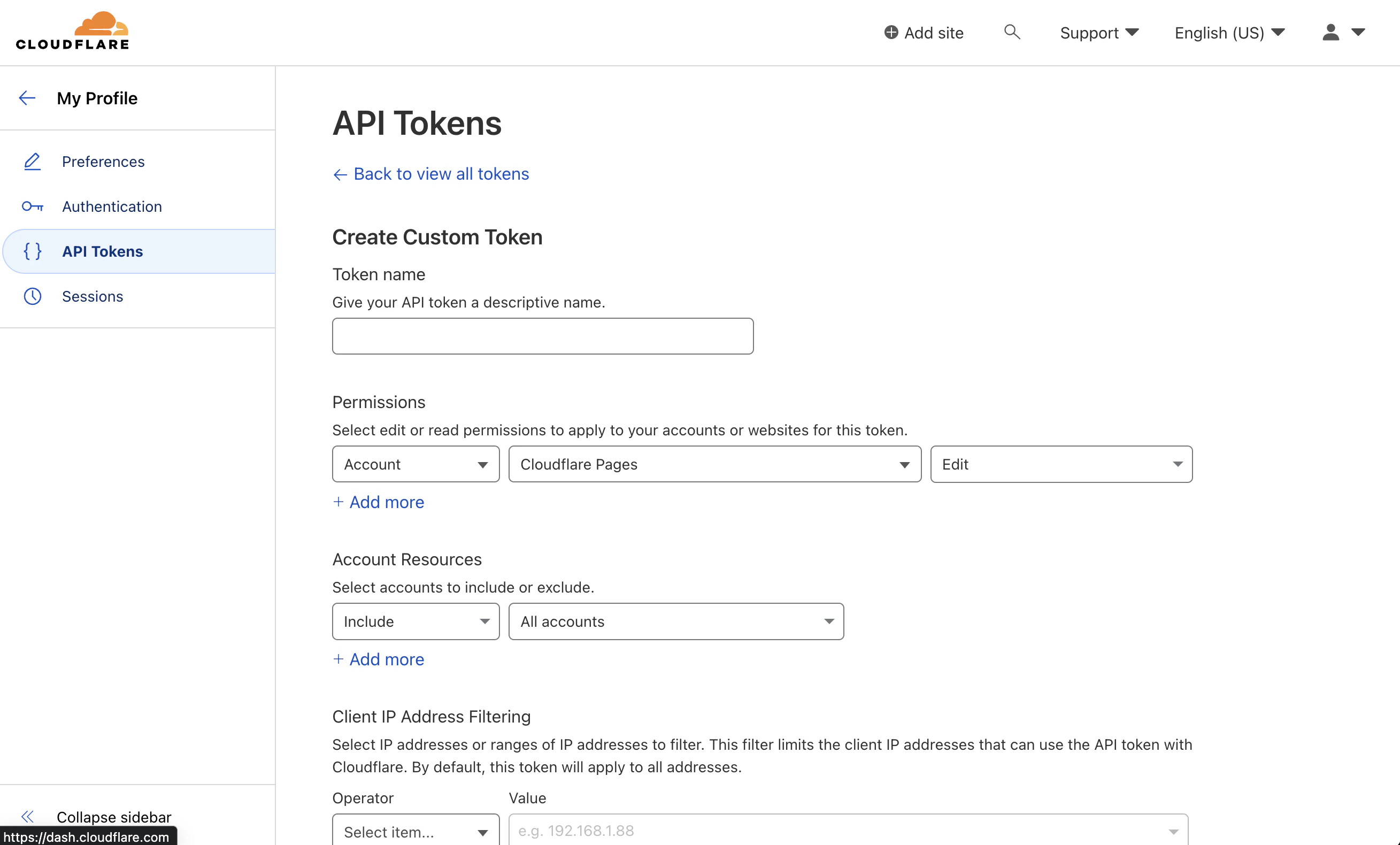Screen dimensions: 1400x845
Task: Focus the Token name input field
Action: 543,336
